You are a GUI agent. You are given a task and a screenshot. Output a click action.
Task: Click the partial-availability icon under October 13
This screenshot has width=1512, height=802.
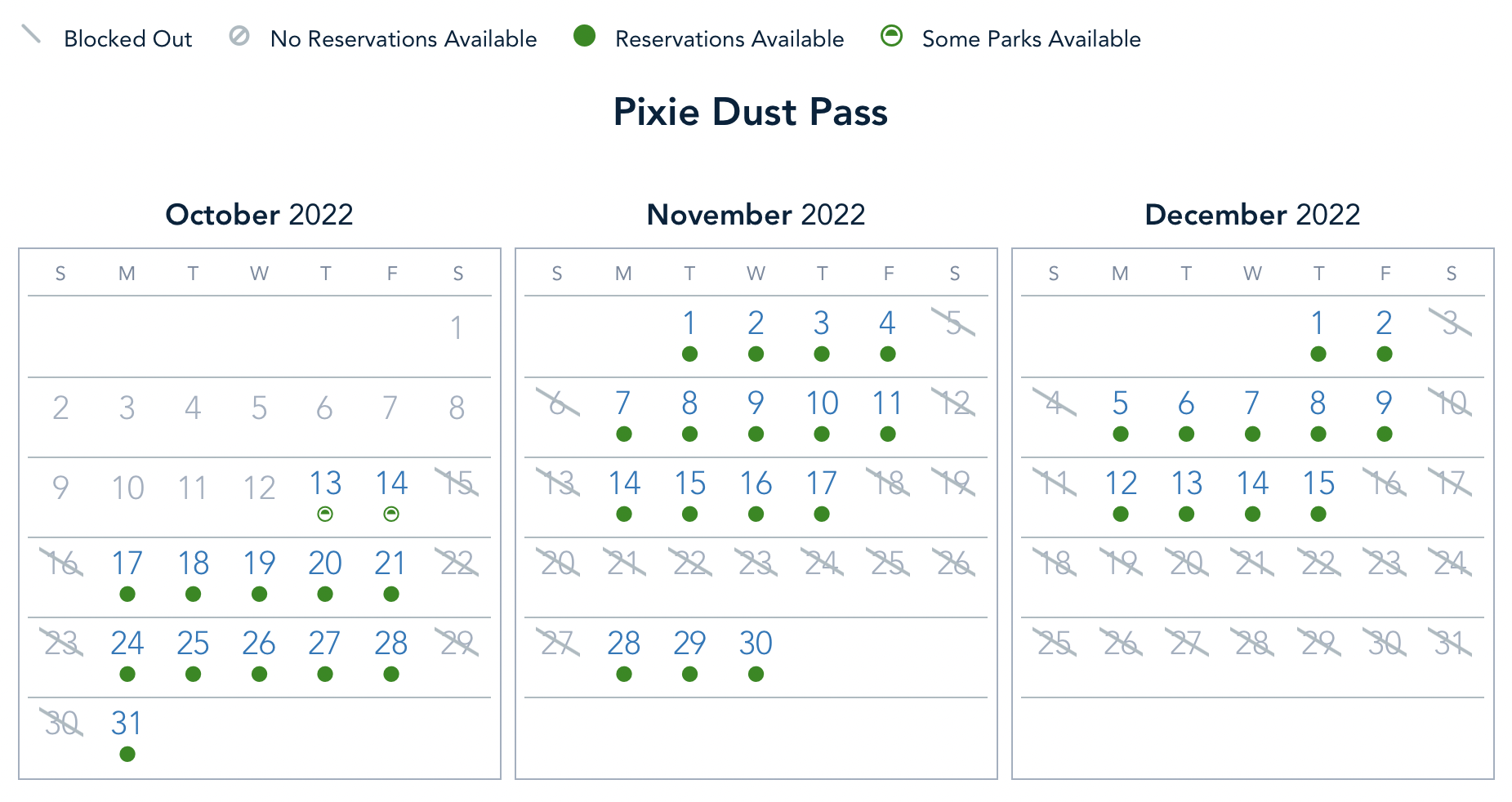pyautogui.click(x=325, y=514)
